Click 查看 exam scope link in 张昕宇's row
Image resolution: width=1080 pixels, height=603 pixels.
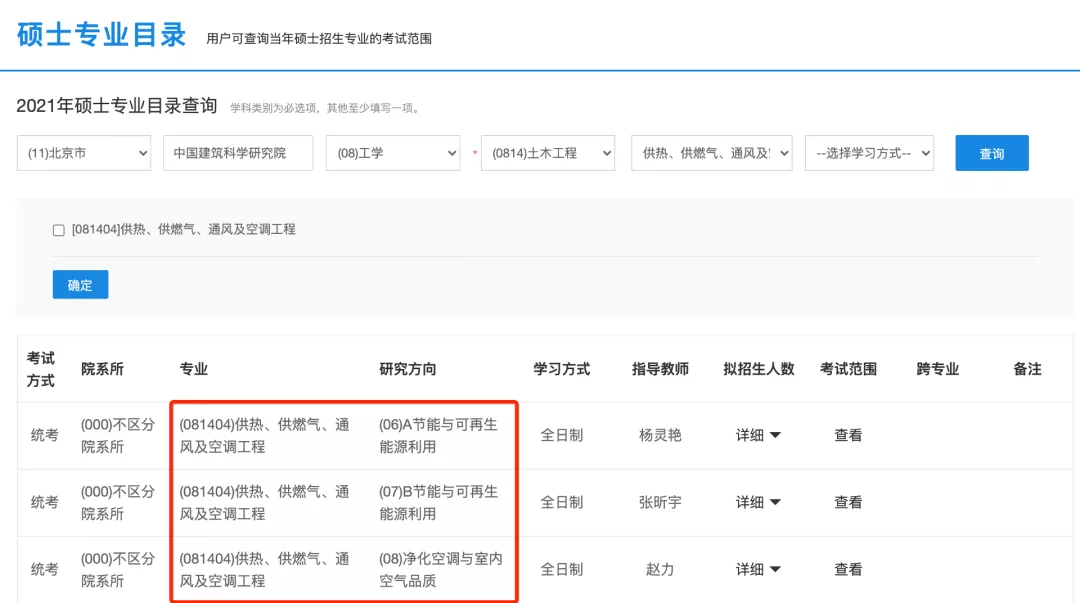pos(847,502)
